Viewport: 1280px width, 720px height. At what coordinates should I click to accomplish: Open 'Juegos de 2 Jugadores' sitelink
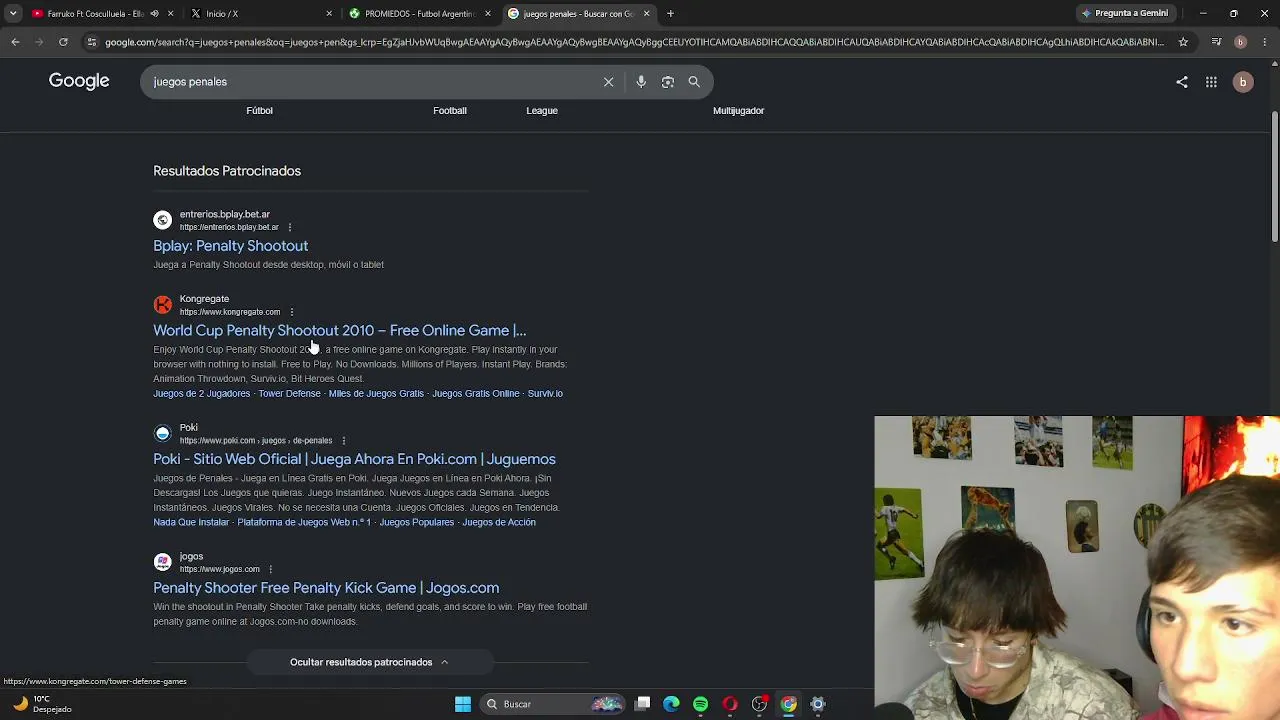coord(201,394)
